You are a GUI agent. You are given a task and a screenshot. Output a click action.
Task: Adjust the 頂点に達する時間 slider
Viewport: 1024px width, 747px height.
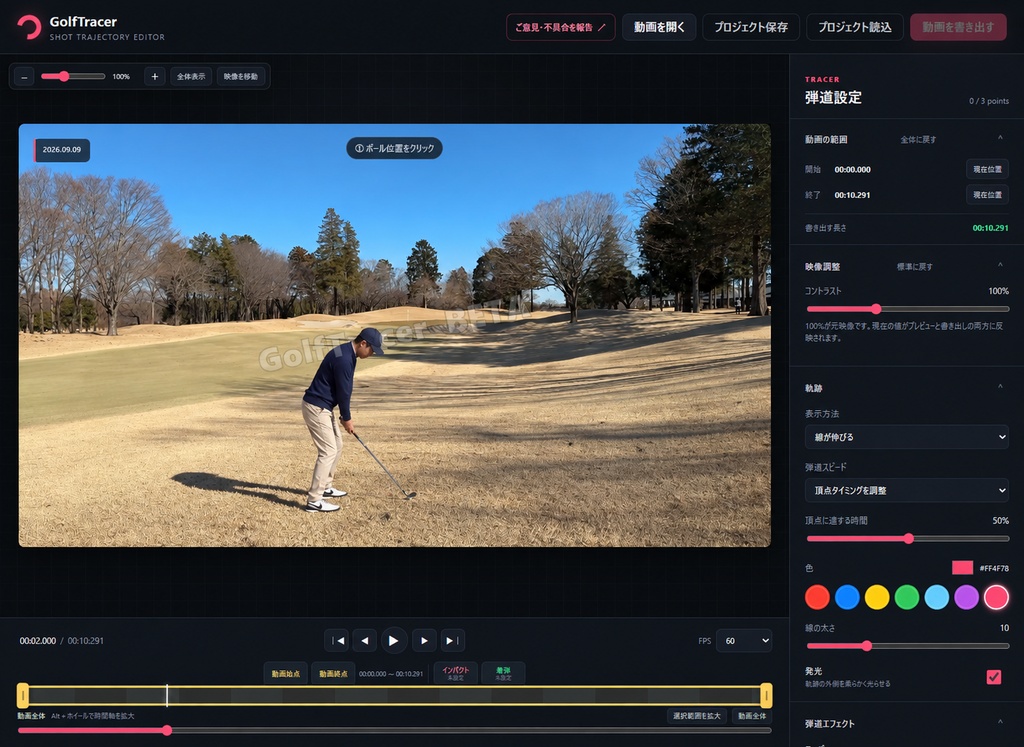tap(908, 539)
